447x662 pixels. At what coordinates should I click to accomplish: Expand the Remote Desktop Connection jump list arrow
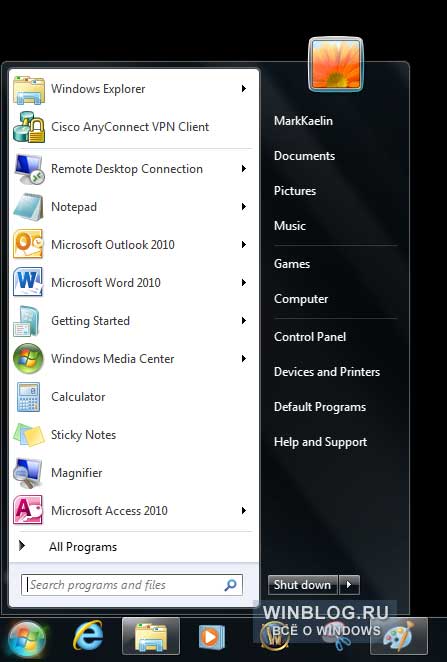pos(244,168)
